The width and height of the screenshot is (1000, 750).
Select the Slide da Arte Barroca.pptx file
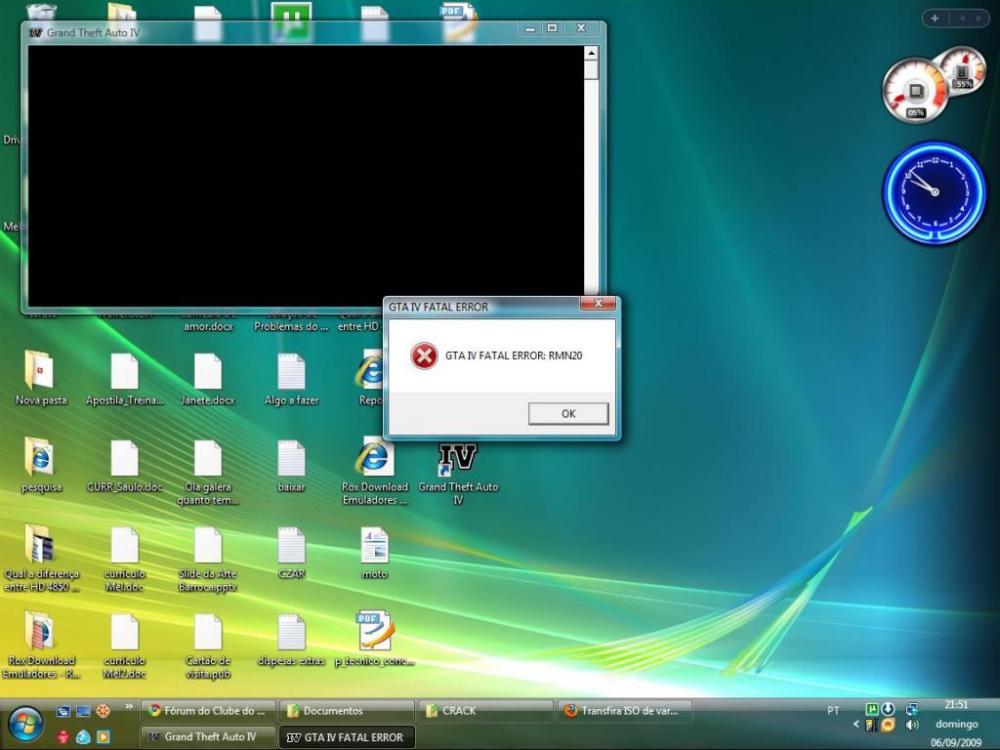pos(208,546)
